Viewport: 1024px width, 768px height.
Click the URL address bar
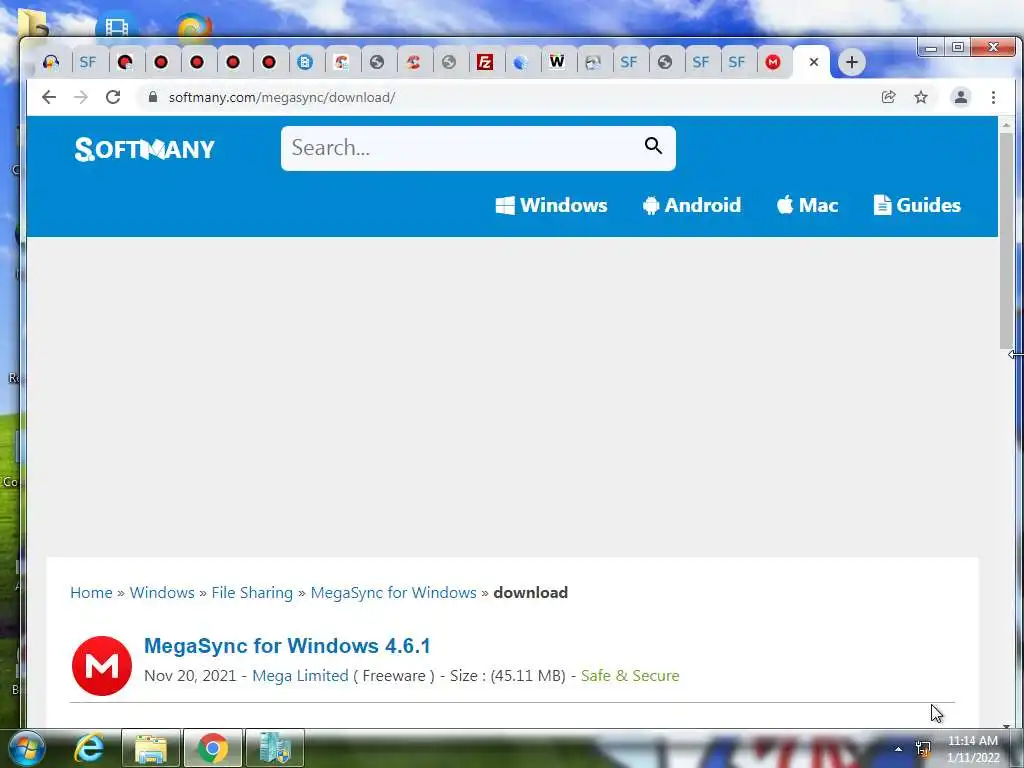pyautogui.click(x=509, y=97)
